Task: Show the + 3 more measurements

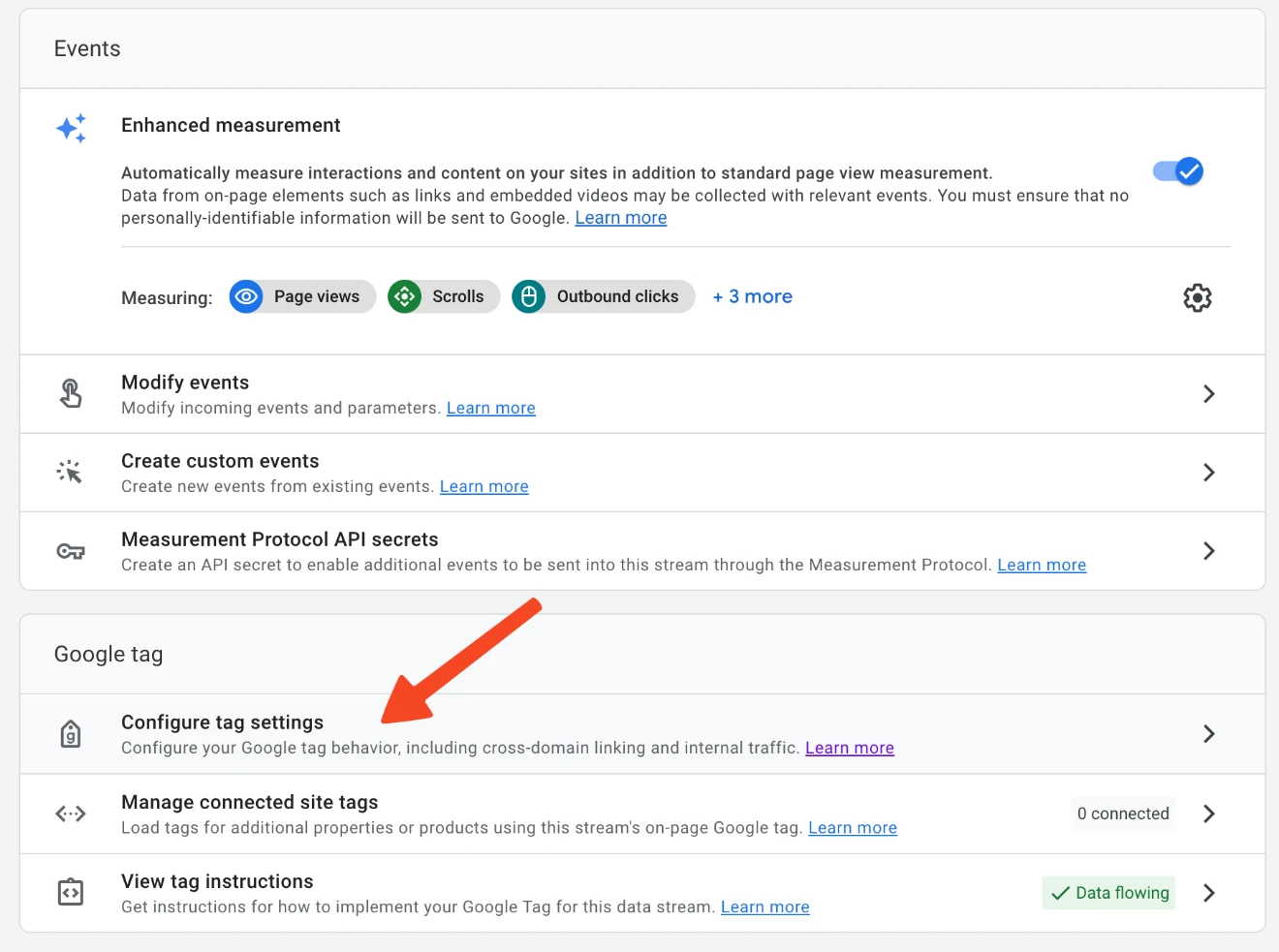Action: 753,296
